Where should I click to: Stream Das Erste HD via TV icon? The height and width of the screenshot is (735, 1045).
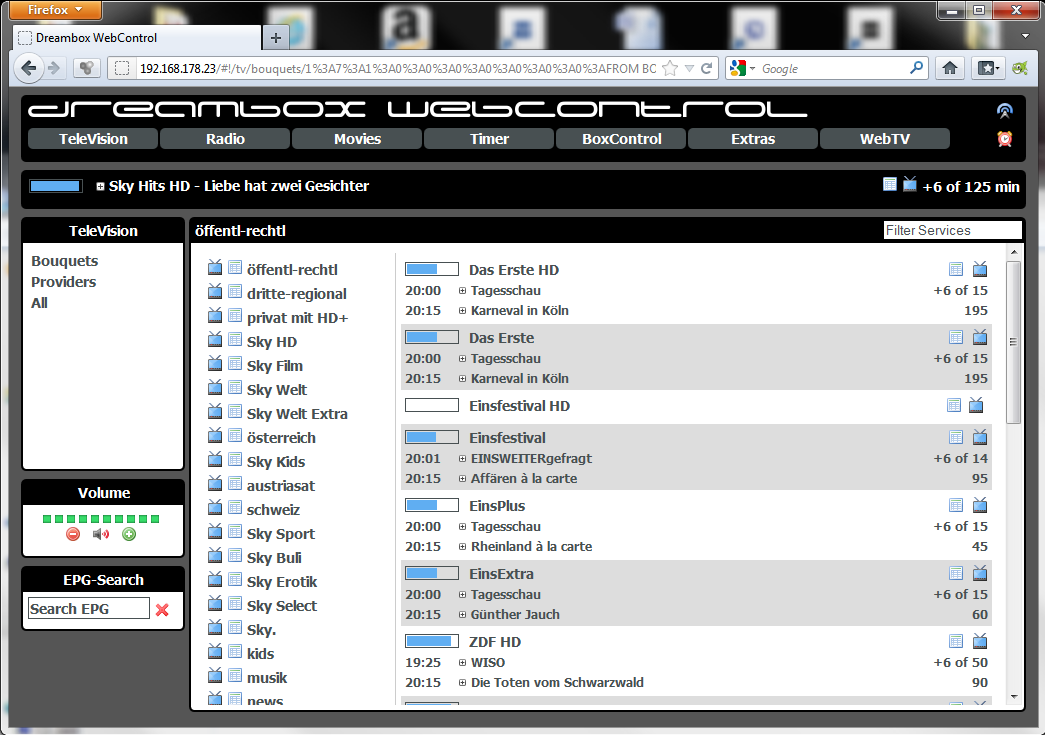click(x=980, y=269)
